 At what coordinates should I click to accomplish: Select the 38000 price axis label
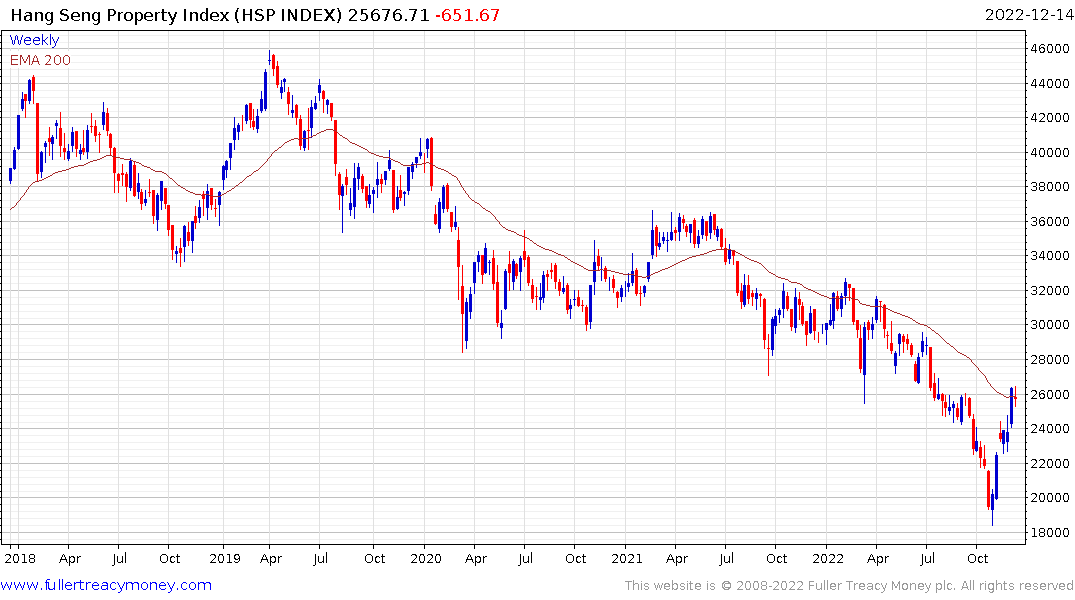click(x=1049, y=187)
